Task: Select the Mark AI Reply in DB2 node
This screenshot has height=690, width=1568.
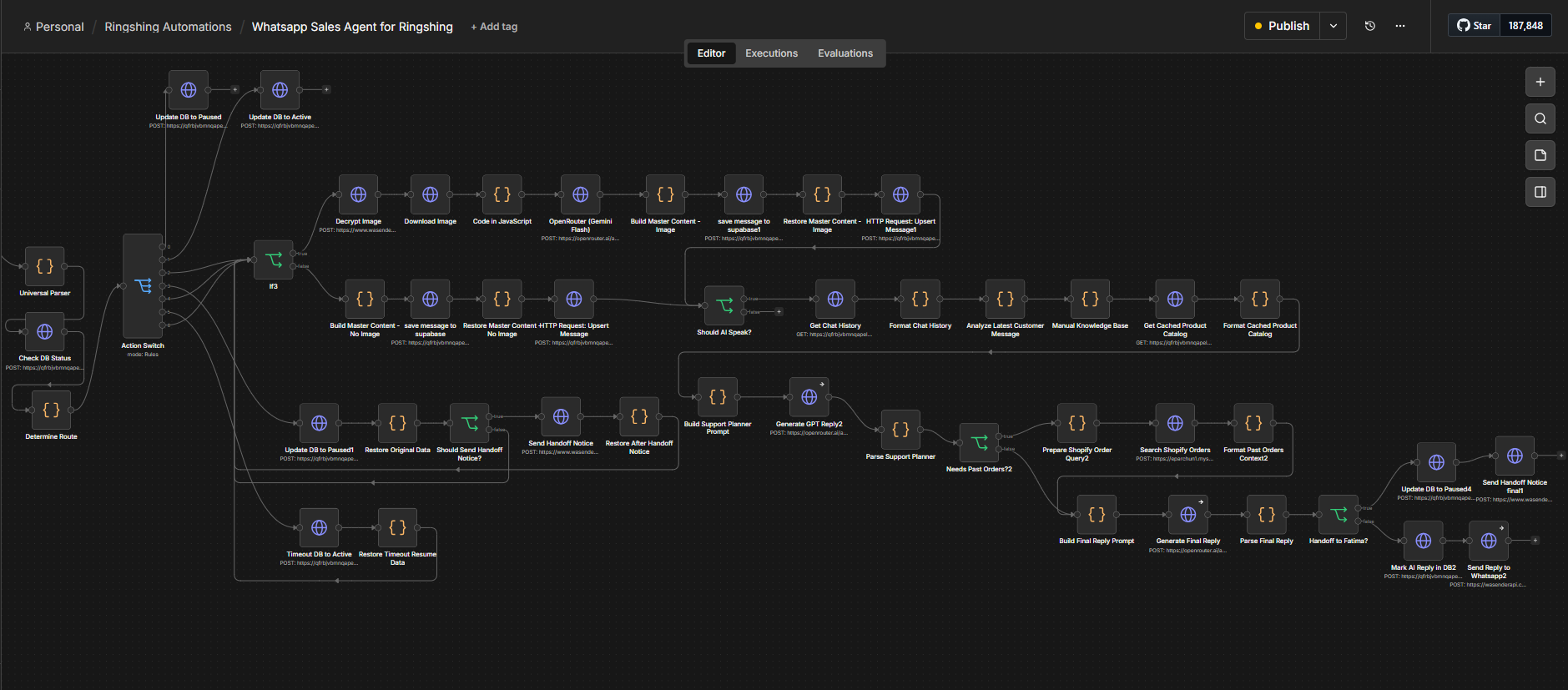Action: click(x=1424, y=541)
